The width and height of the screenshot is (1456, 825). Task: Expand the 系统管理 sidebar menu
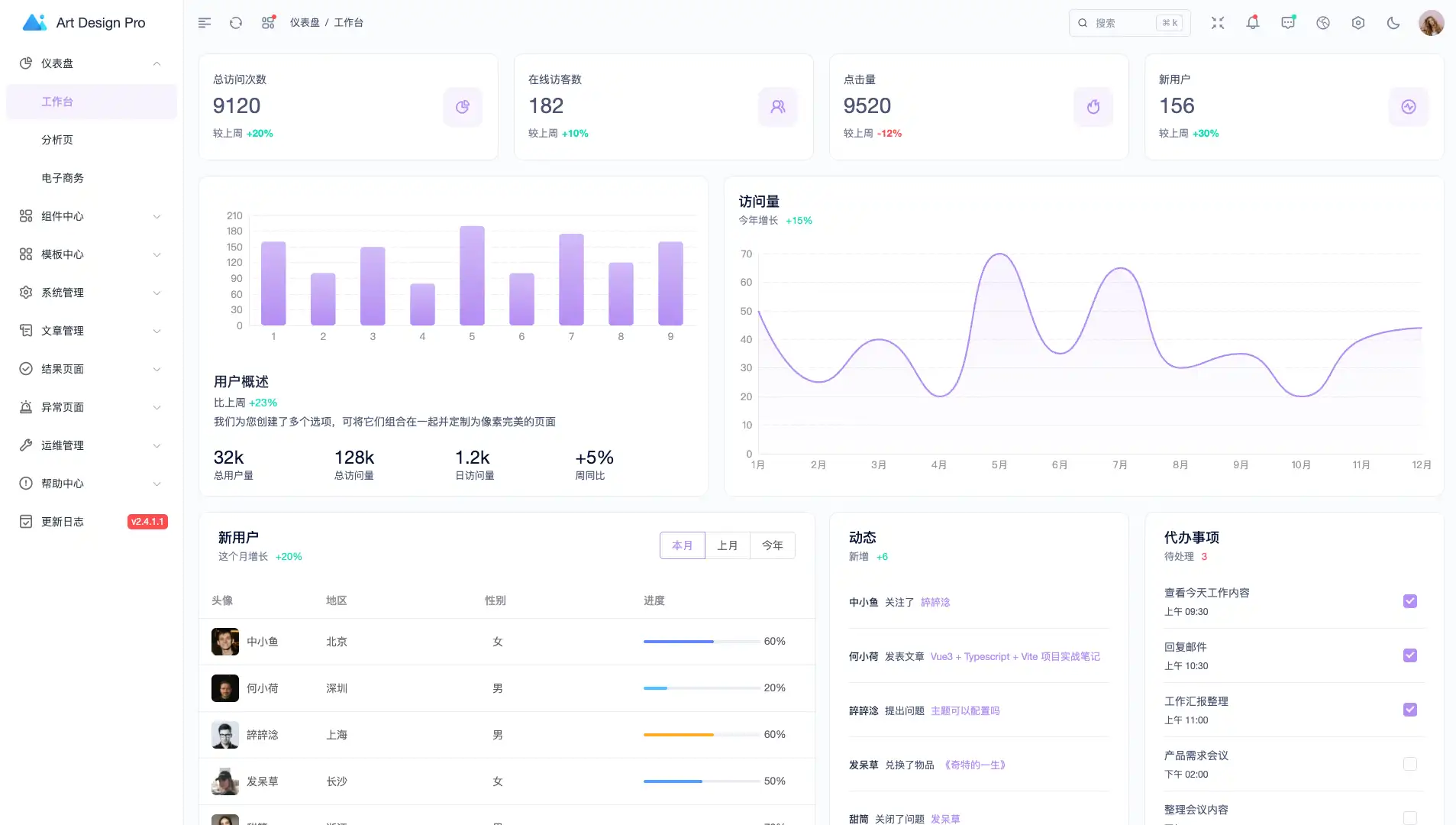click(91, 293)
